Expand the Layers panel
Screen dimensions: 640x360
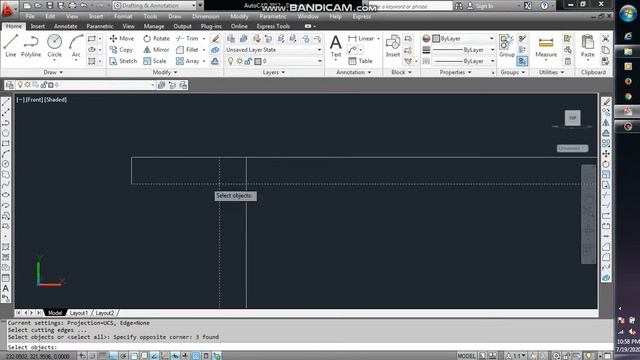pyautogui.click(x=273, y=72)
